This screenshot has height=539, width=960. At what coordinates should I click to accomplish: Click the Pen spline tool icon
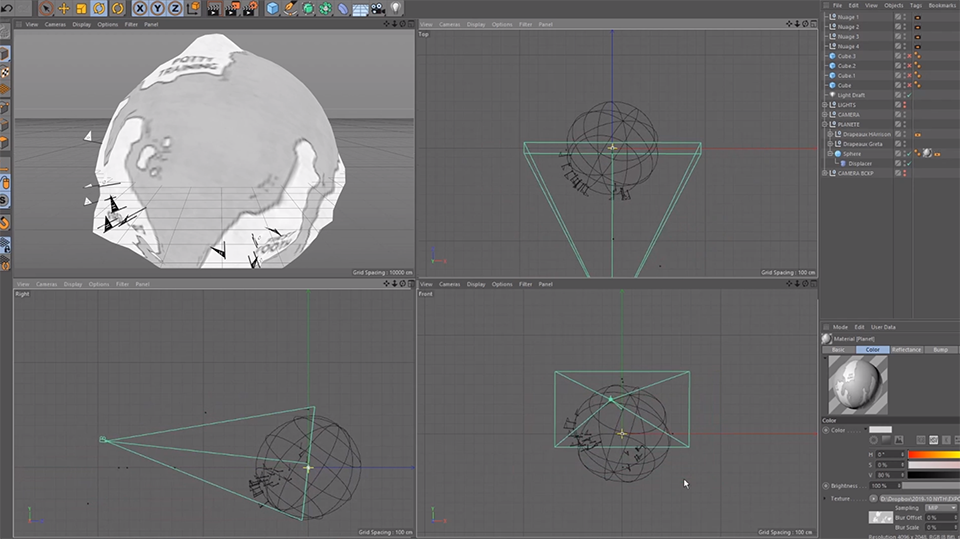point(290,8)
